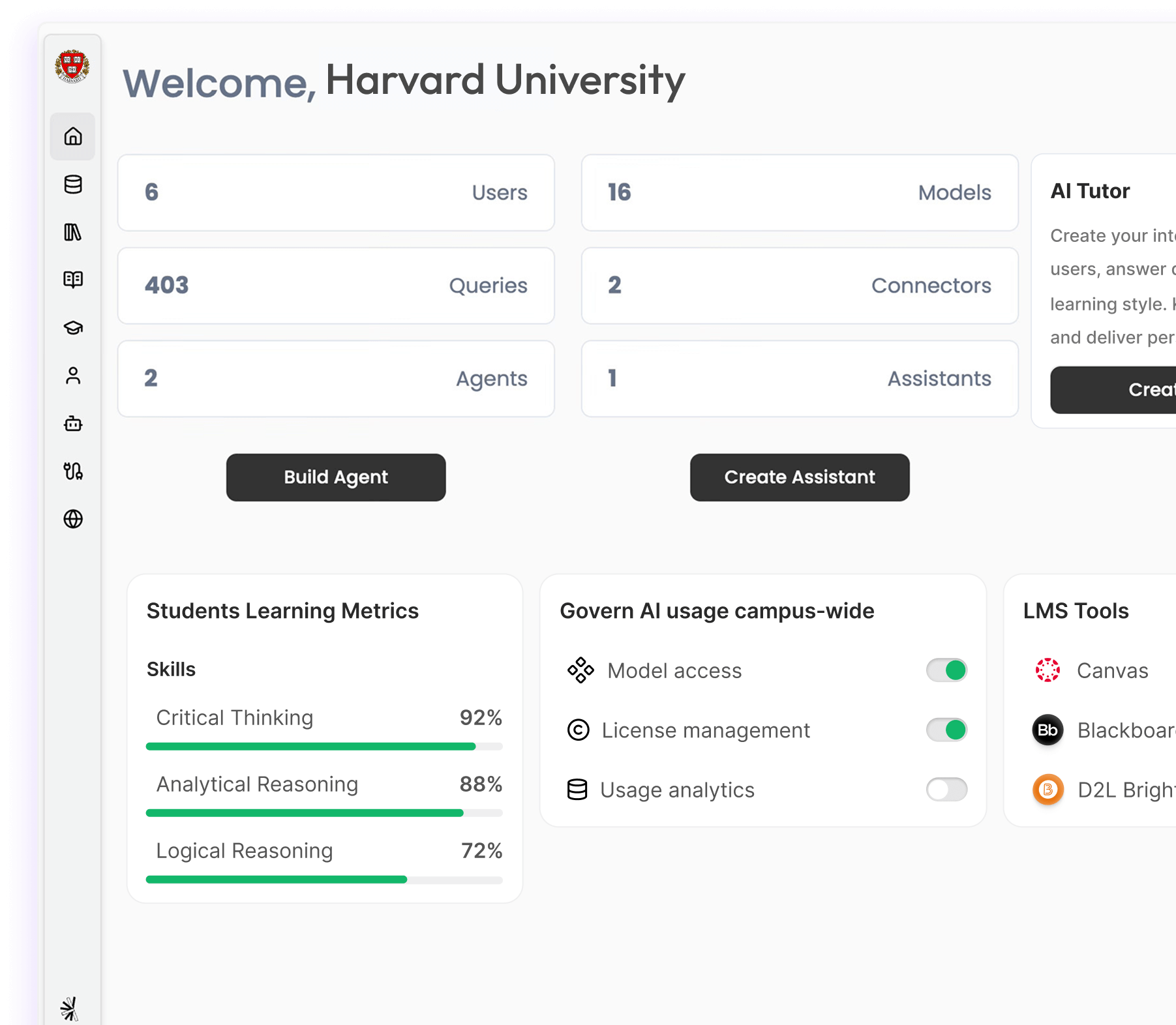Enable the Usage analytics toggle
The image size is (1176, 1025).
(946, 790)
